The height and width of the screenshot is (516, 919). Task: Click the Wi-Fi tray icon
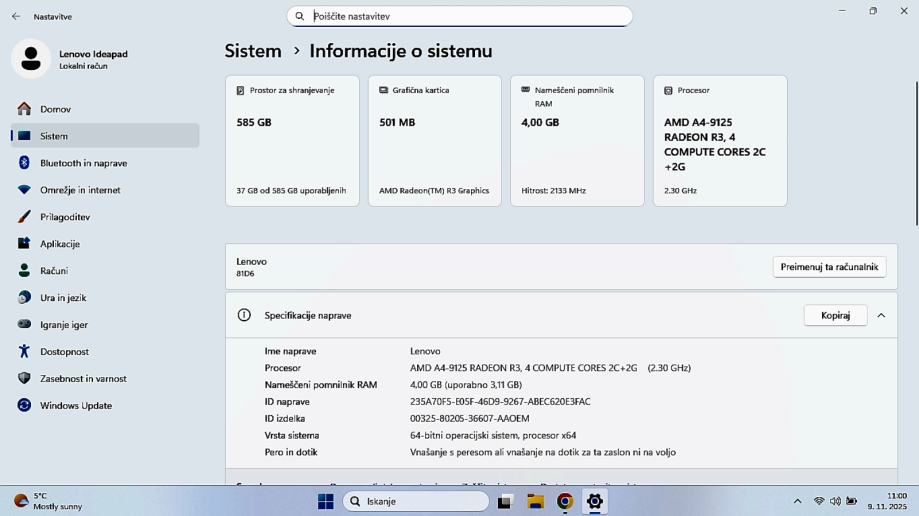pyautogui.click(x=819, y=501)
